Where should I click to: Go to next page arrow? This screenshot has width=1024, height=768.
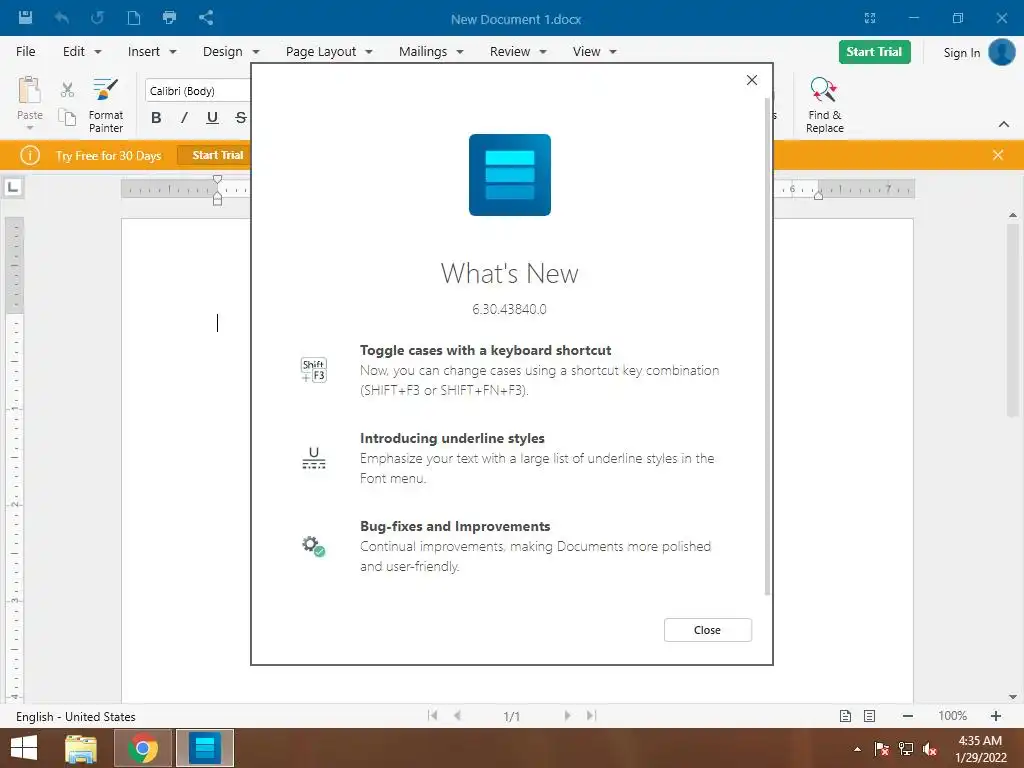pyautogui.click(x=567, y=716)
